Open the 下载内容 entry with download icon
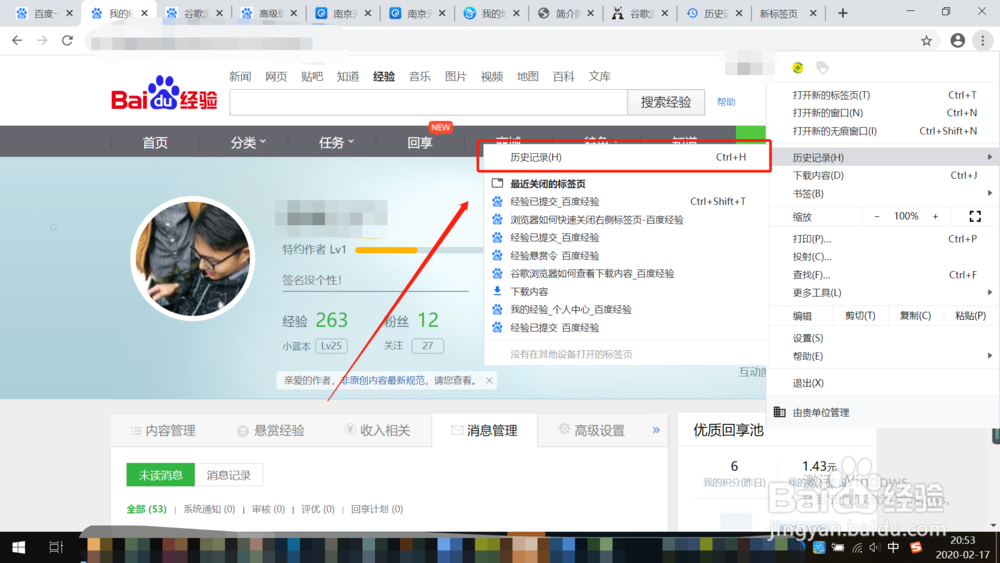 pos(529,291)
